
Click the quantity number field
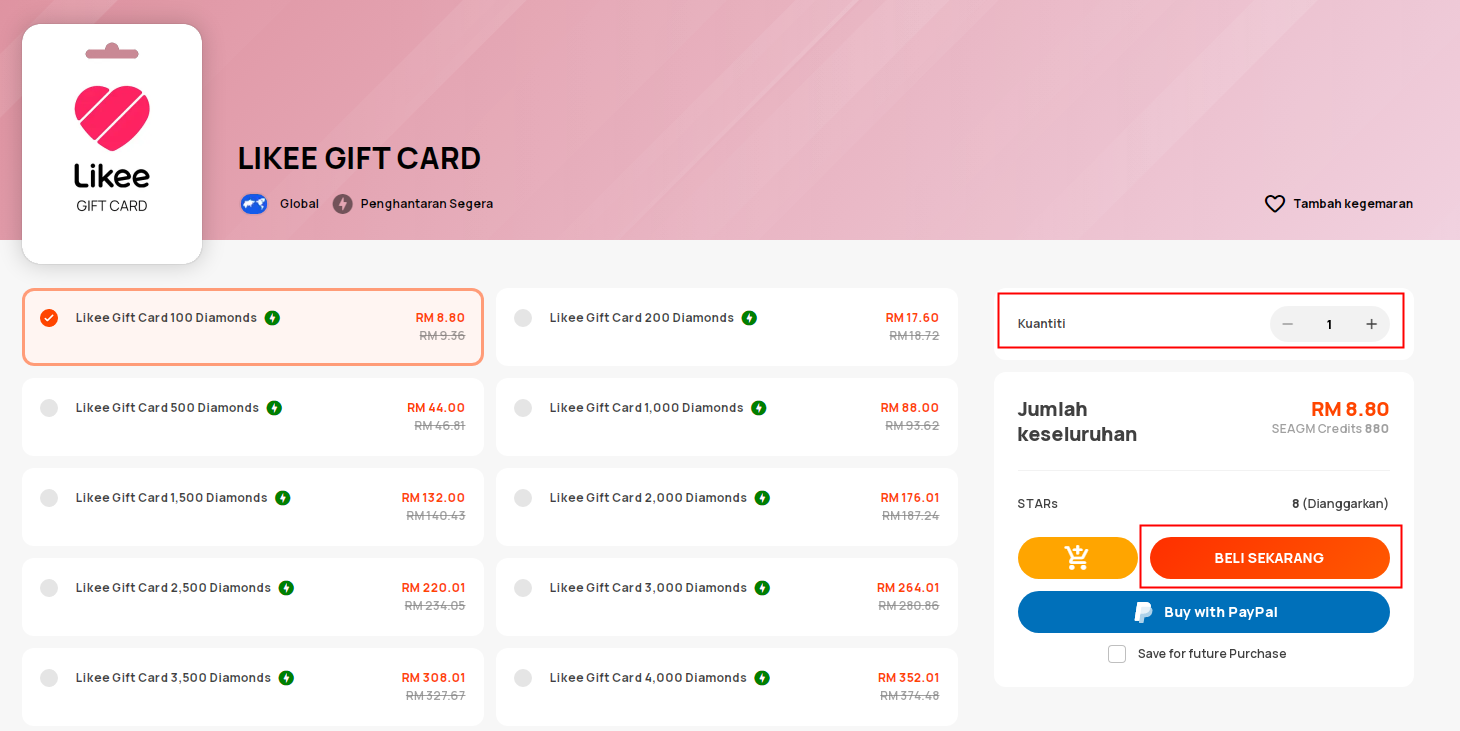point(1329,324)
